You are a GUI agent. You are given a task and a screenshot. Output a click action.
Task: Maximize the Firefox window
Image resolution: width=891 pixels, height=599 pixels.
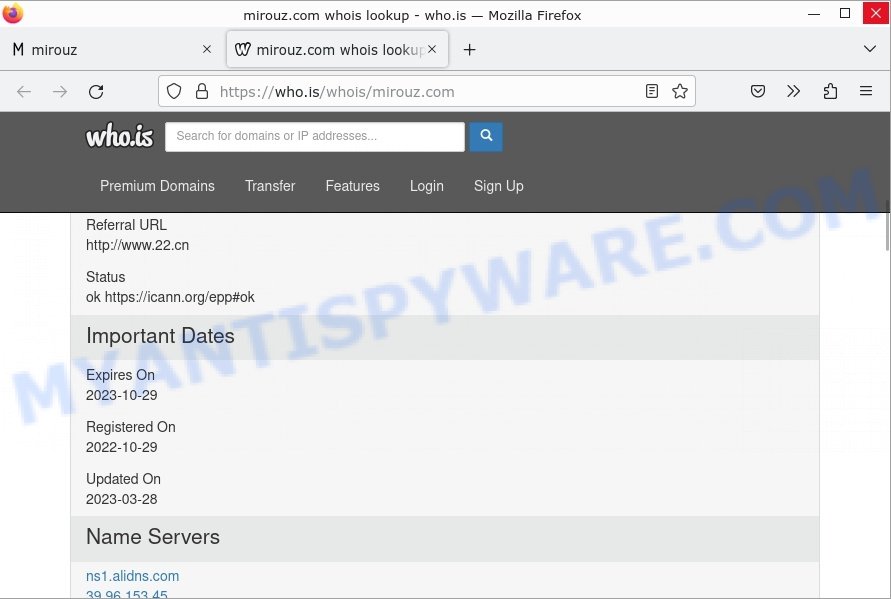coord(845,13)
